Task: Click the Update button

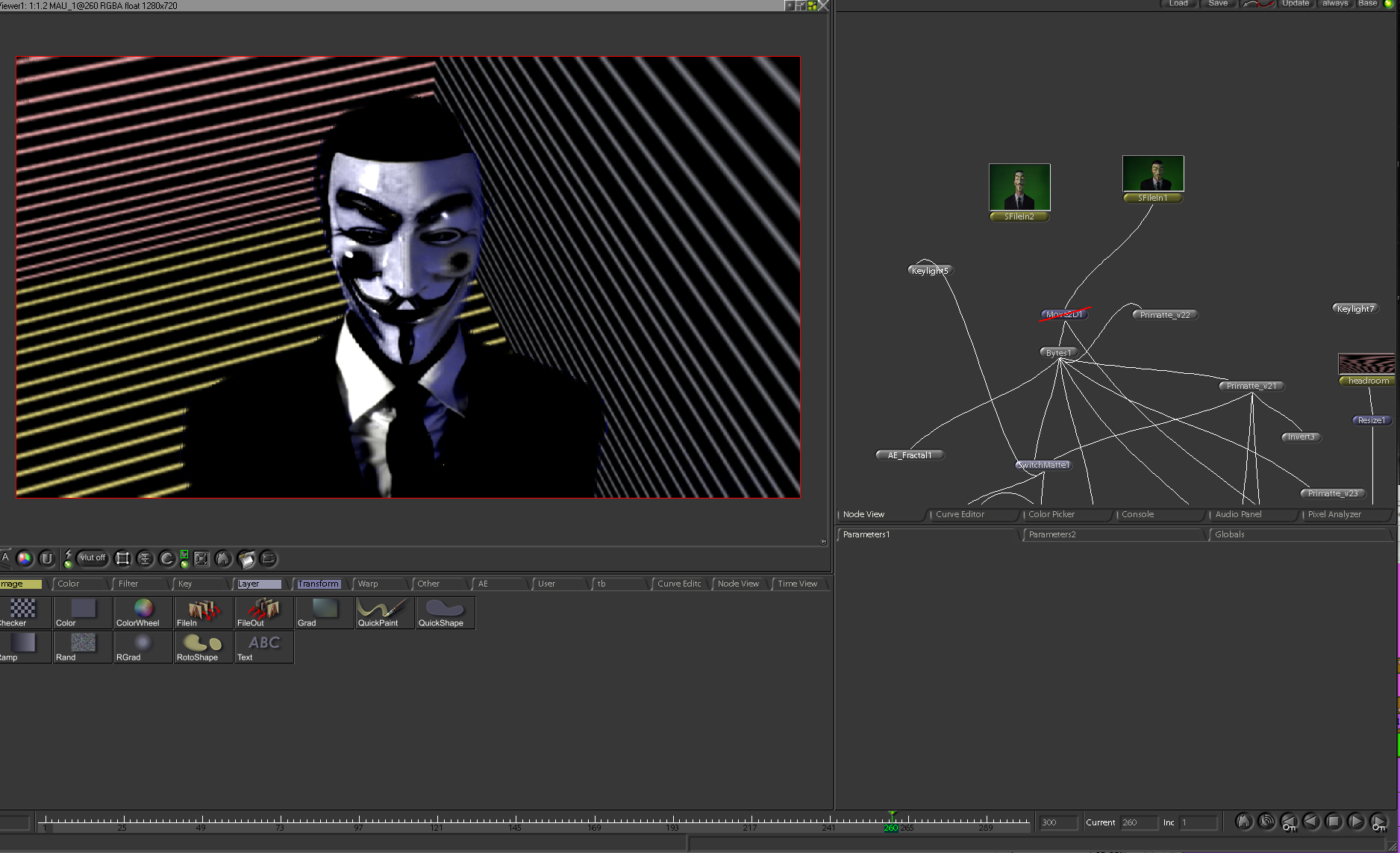Action: pos(1296,4)
